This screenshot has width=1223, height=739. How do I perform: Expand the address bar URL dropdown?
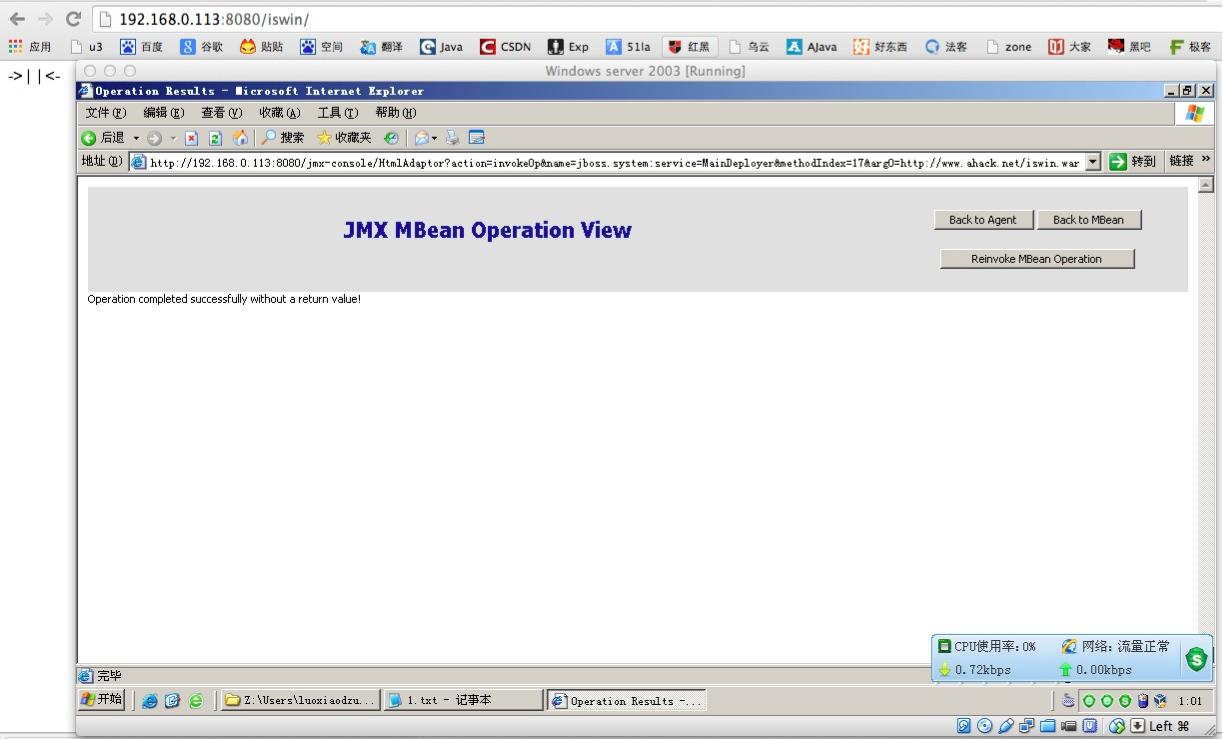pos(1093,162)
